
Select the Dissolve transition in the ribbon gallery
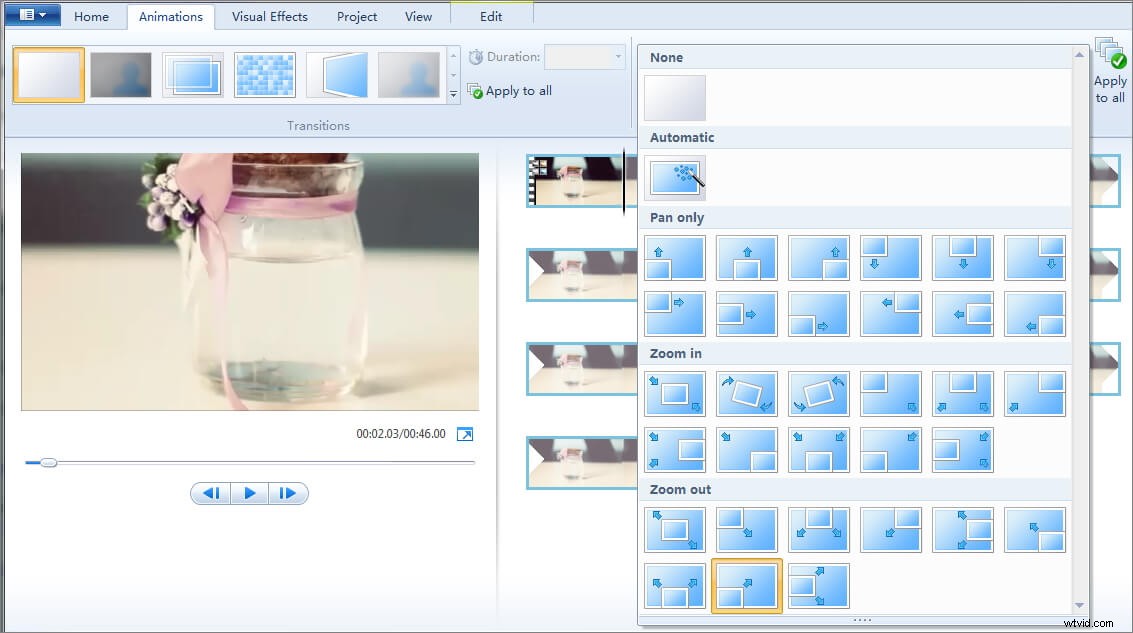point(264,73)
